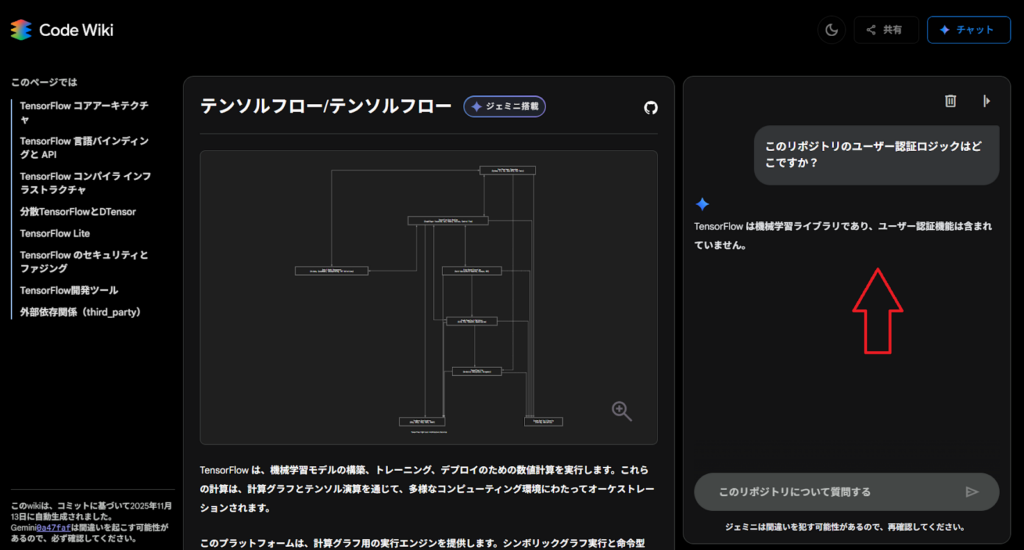Viewport: 1024px width, 550px height.
Task: Click the Code Wiki logo icon
Action: (21, 30)
